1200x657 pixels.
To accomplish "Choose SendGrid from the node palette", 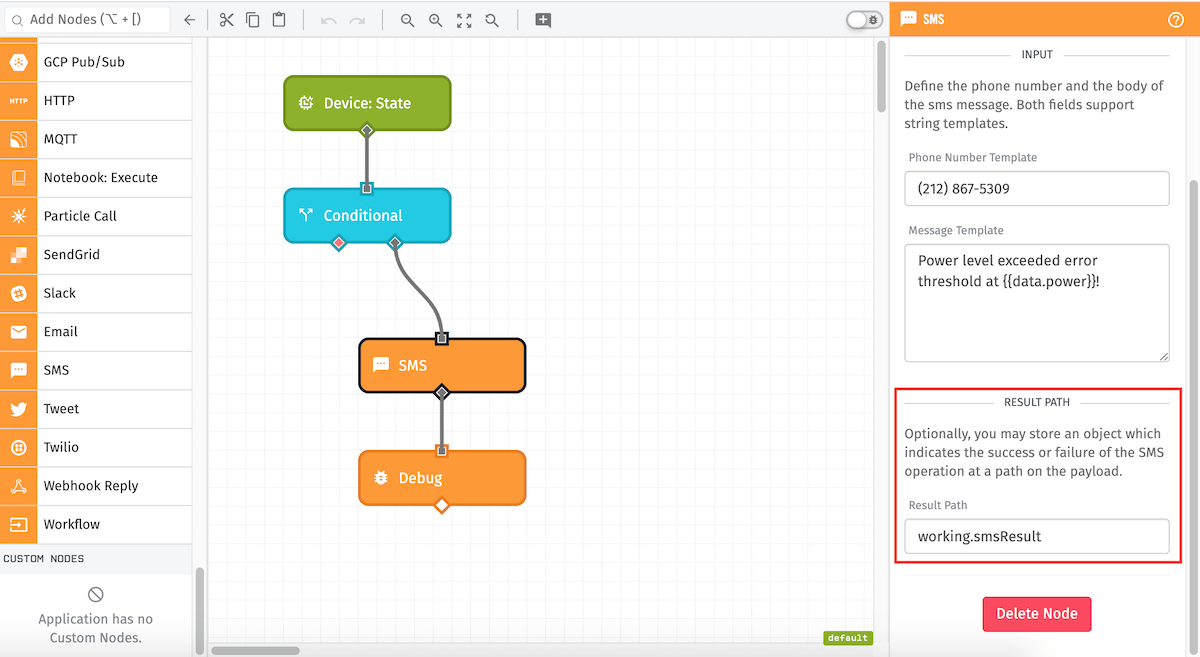I will pos(96,255).
